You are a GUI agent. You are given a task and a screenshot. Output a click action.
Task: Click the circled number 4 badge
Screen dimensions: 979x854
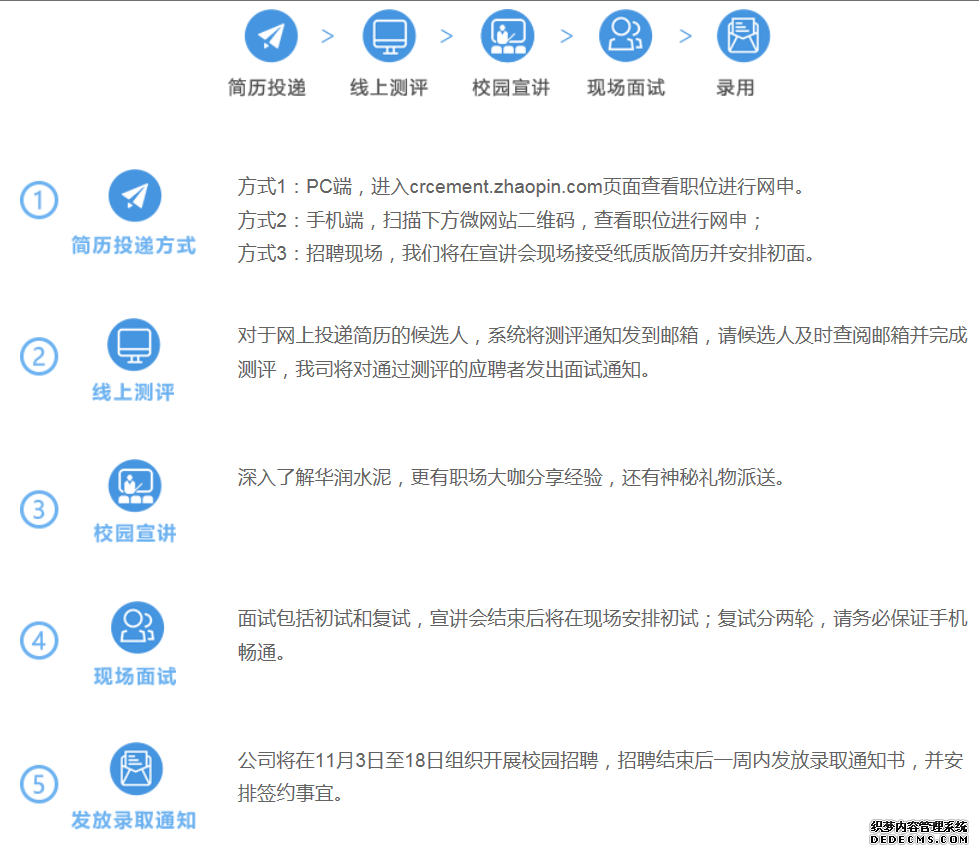pos(39,640)
